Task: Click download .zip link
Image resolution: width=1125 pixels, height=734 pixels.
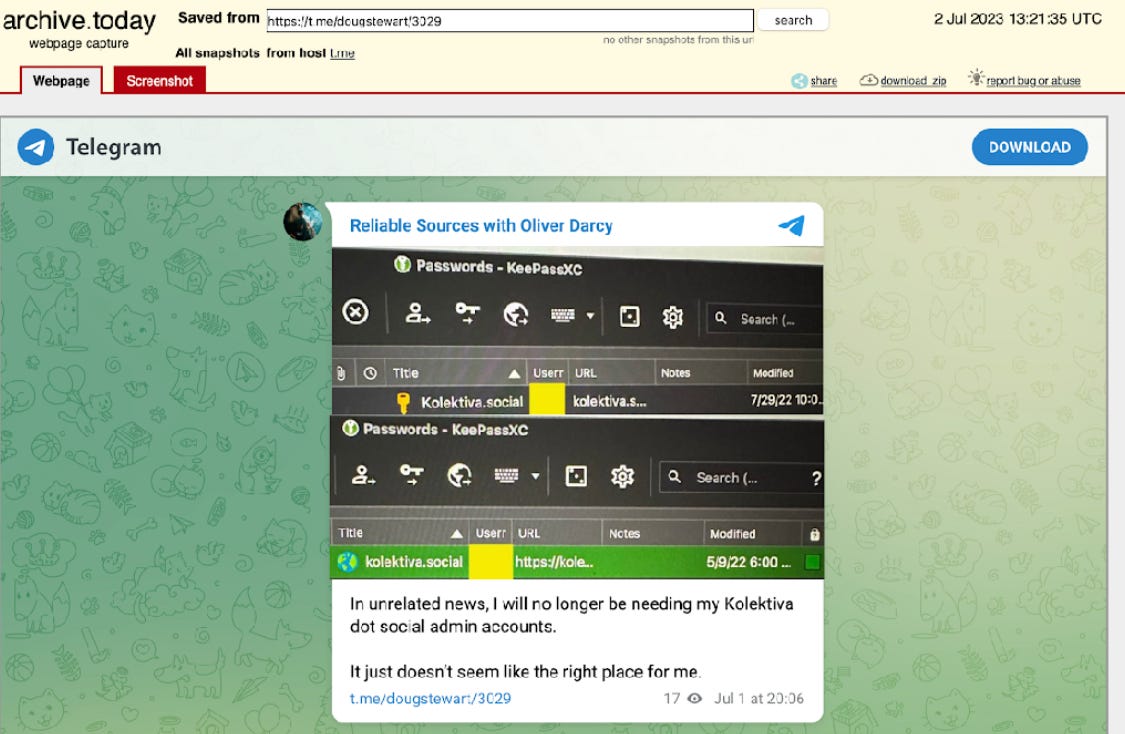Action: [913, 81]
